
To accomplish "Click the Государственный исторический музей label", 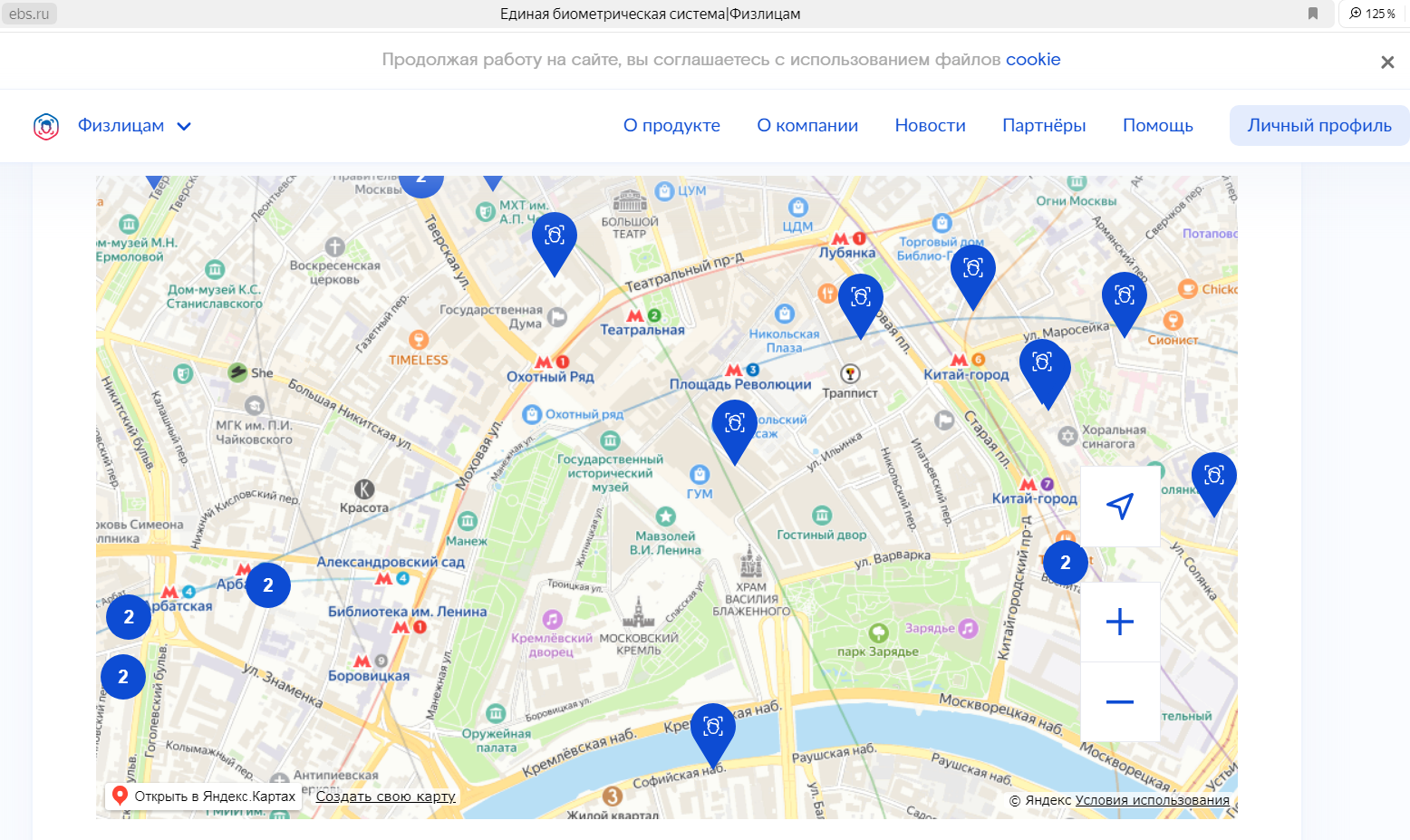I will (610, 473).
